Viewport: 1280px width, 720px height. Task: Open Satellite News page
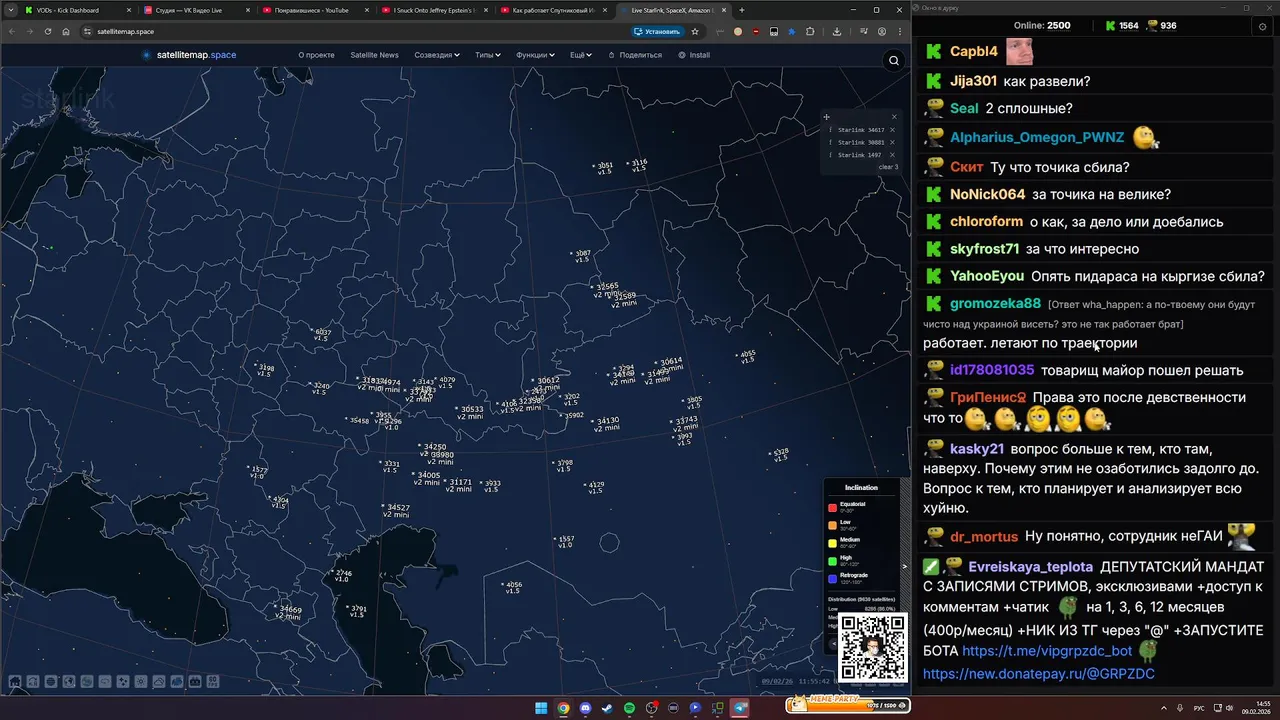374,55
